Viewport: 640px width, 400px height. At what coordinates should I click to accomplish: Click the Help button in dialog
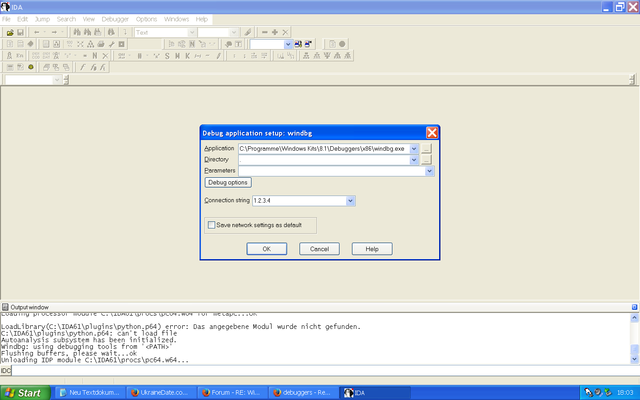pyautogui.click(x=372, y=249)
